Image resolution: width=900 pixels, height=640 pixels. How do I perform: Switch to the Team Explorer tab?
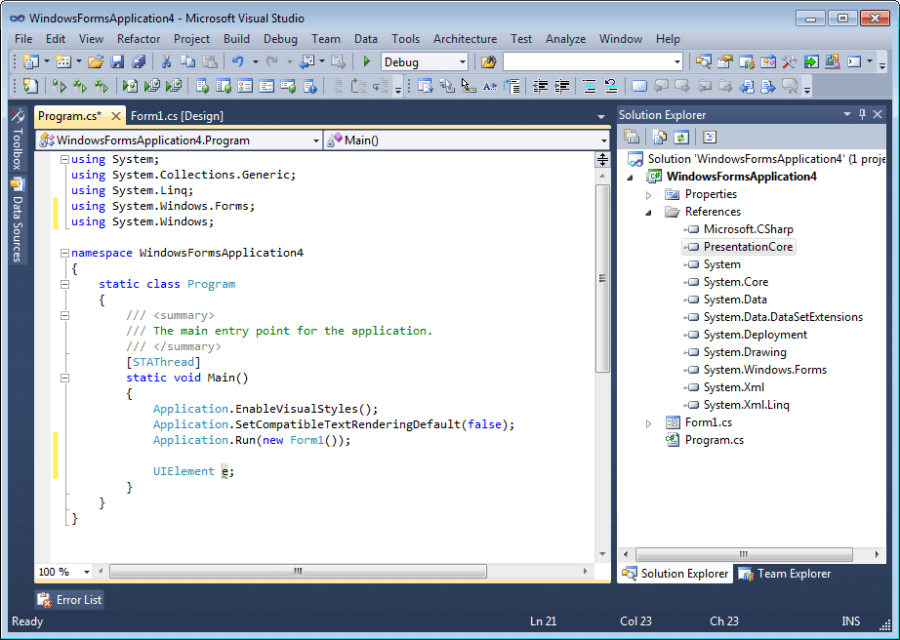[785, 574]
